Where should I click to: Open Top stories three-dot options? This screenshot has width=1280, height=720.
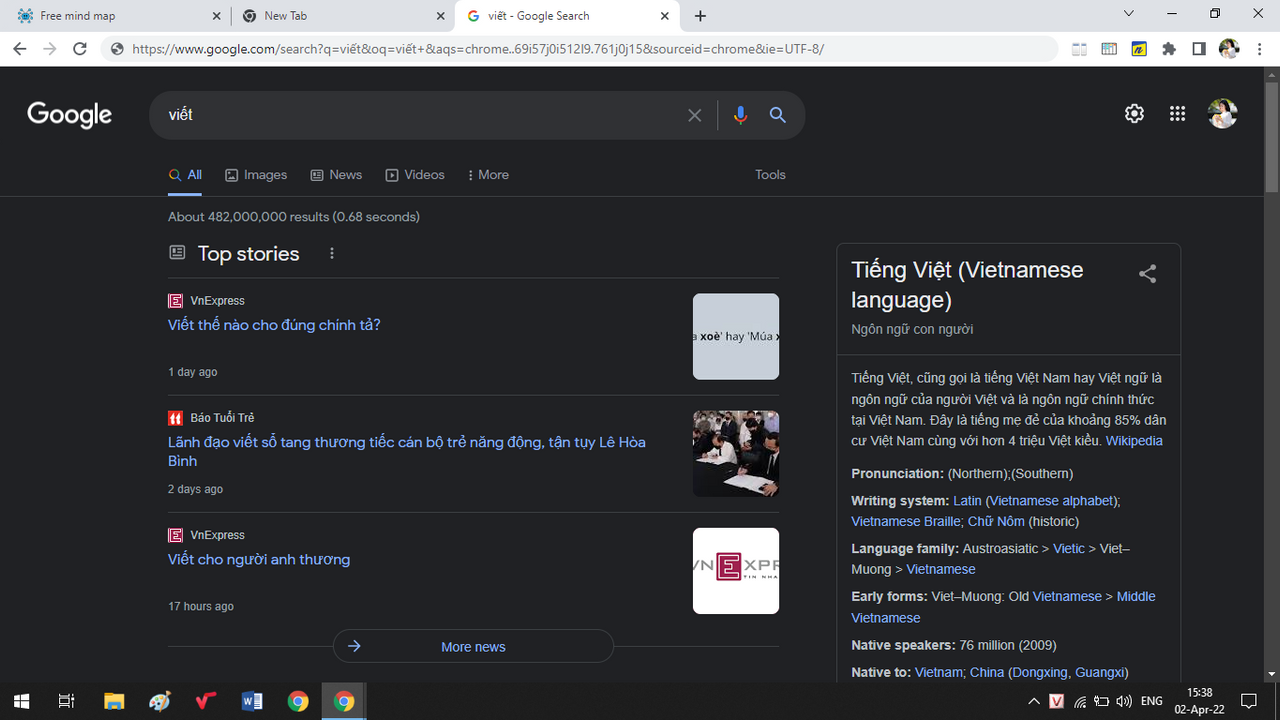pos(332,254)
